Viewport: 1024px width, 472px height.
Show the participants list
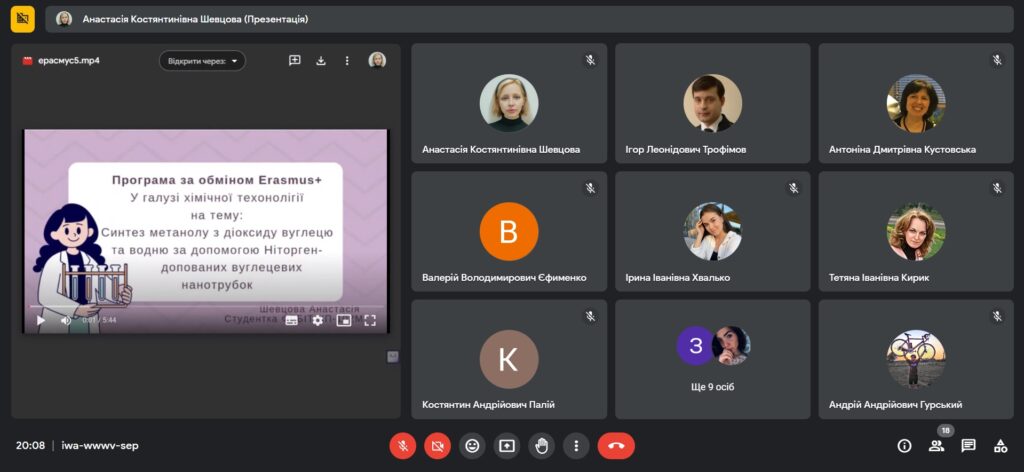coord(937,446)
